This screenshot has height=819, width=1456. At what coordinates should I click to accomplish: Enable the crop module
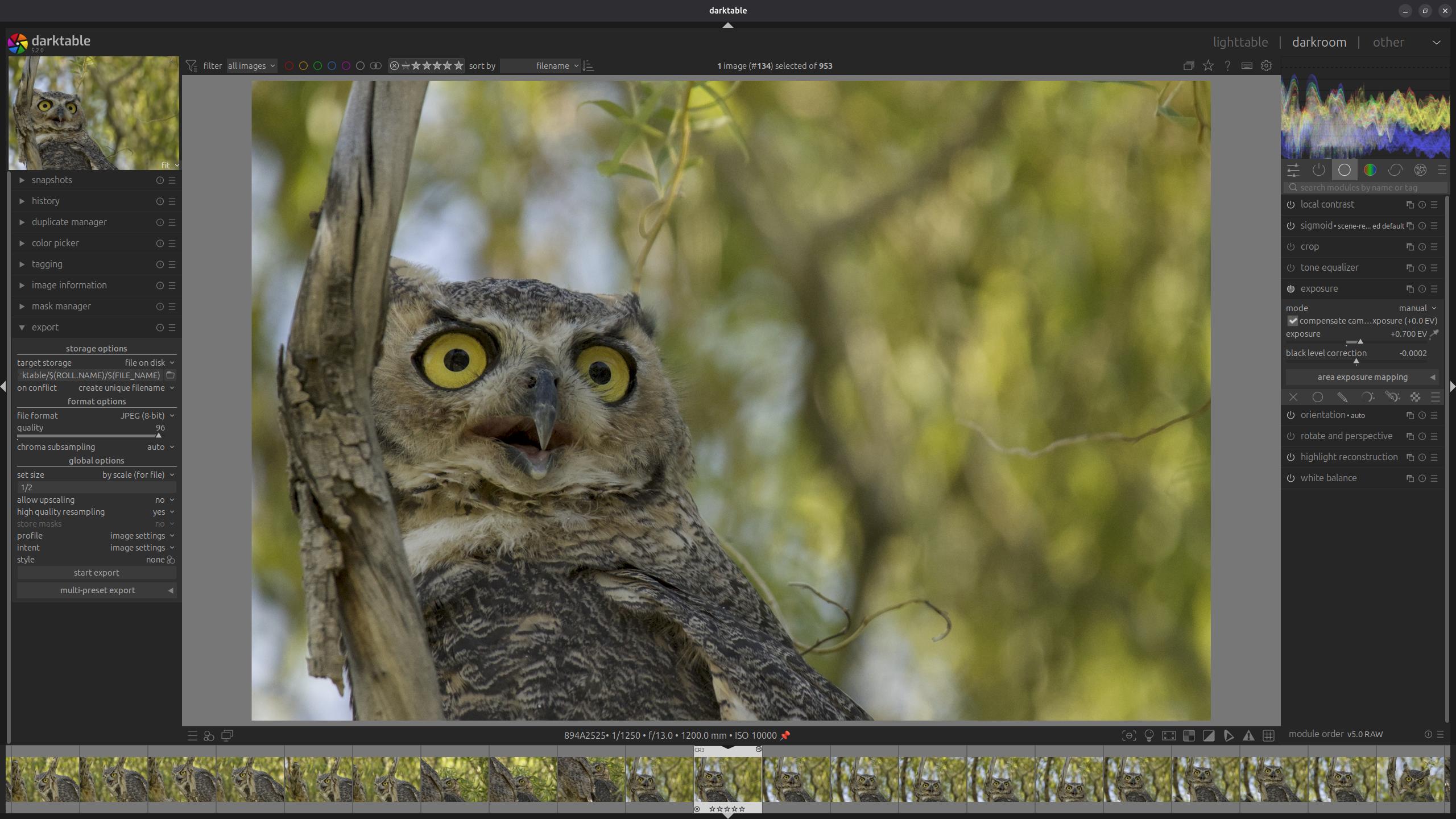pos(1290,247)
